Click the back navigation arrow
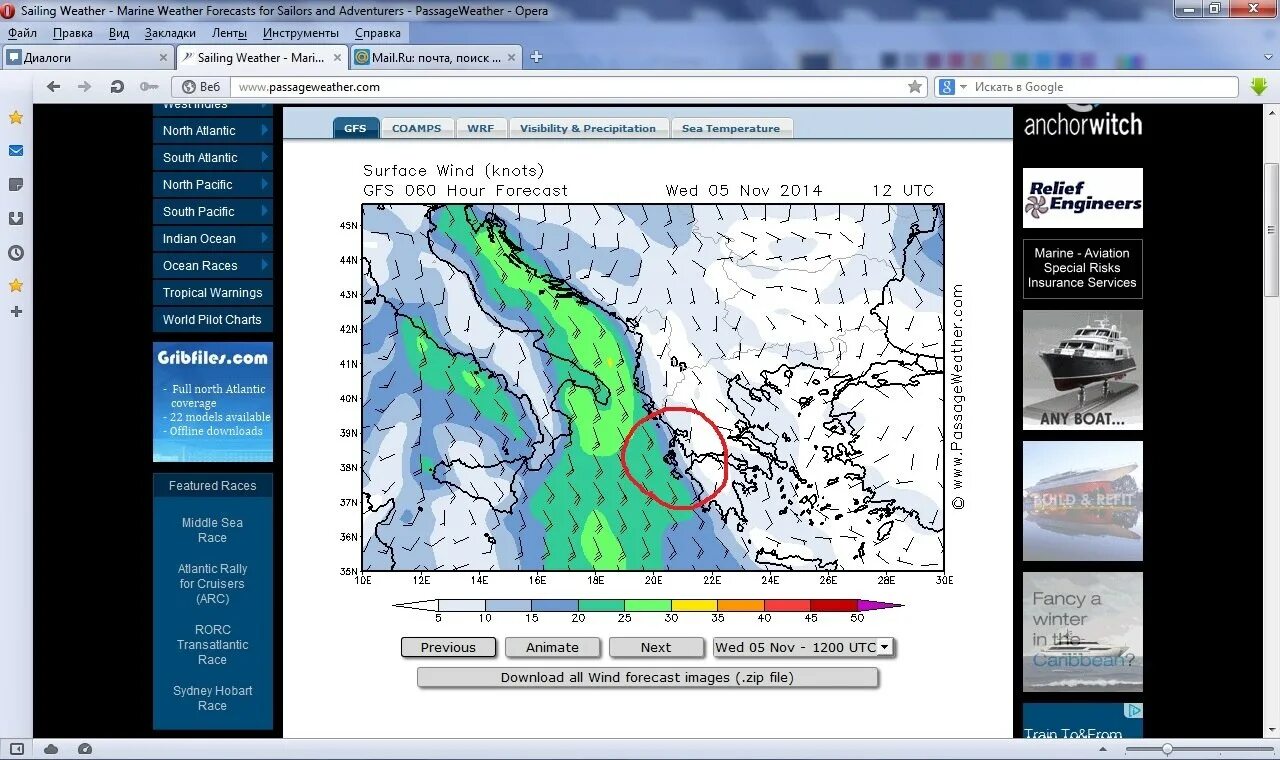 (53, 86)
